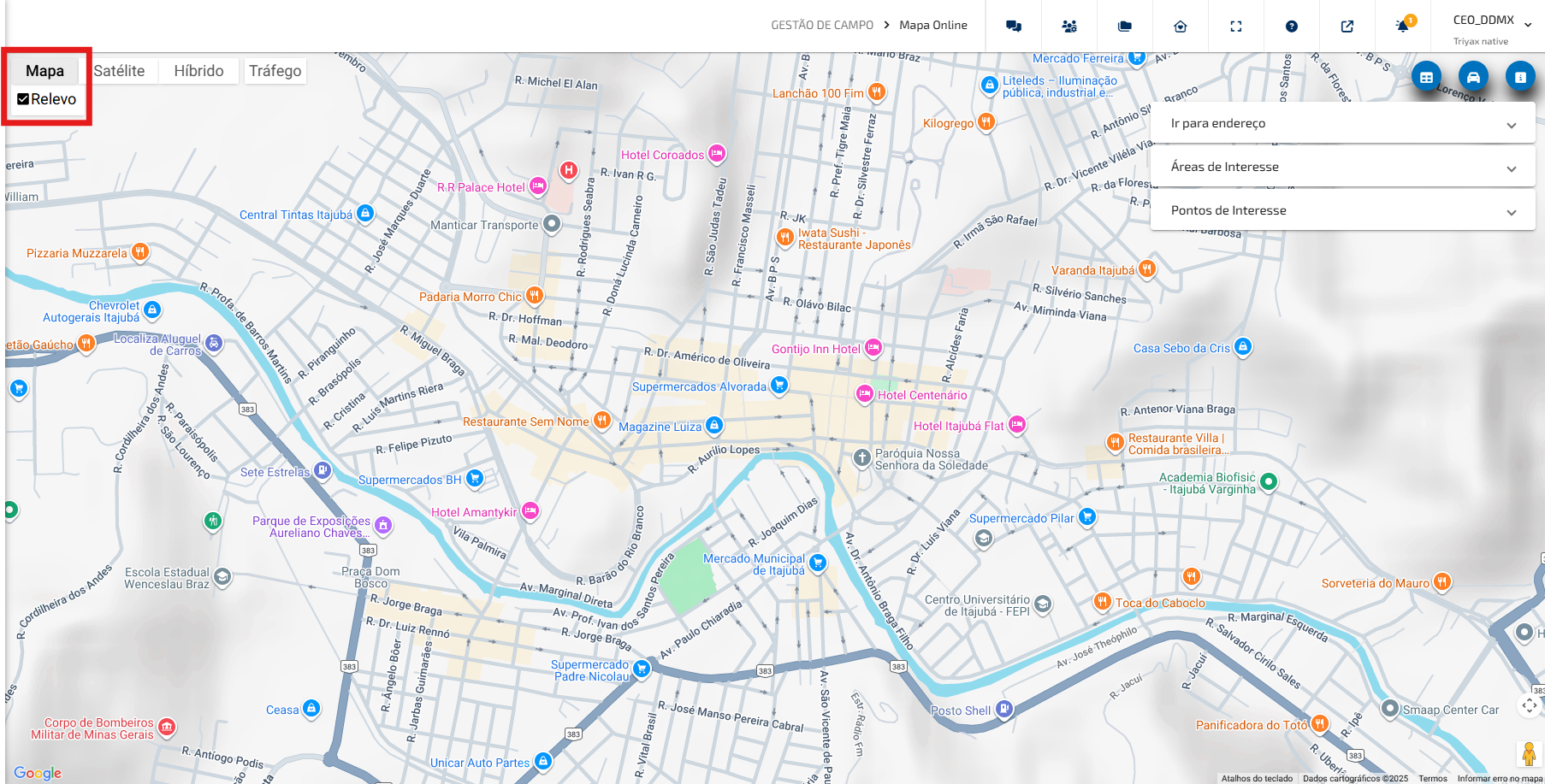The width and height of the screenshot is (1545, 784).
Task: Click the Supermercados BH label
Action: click(x=409, y=480)
